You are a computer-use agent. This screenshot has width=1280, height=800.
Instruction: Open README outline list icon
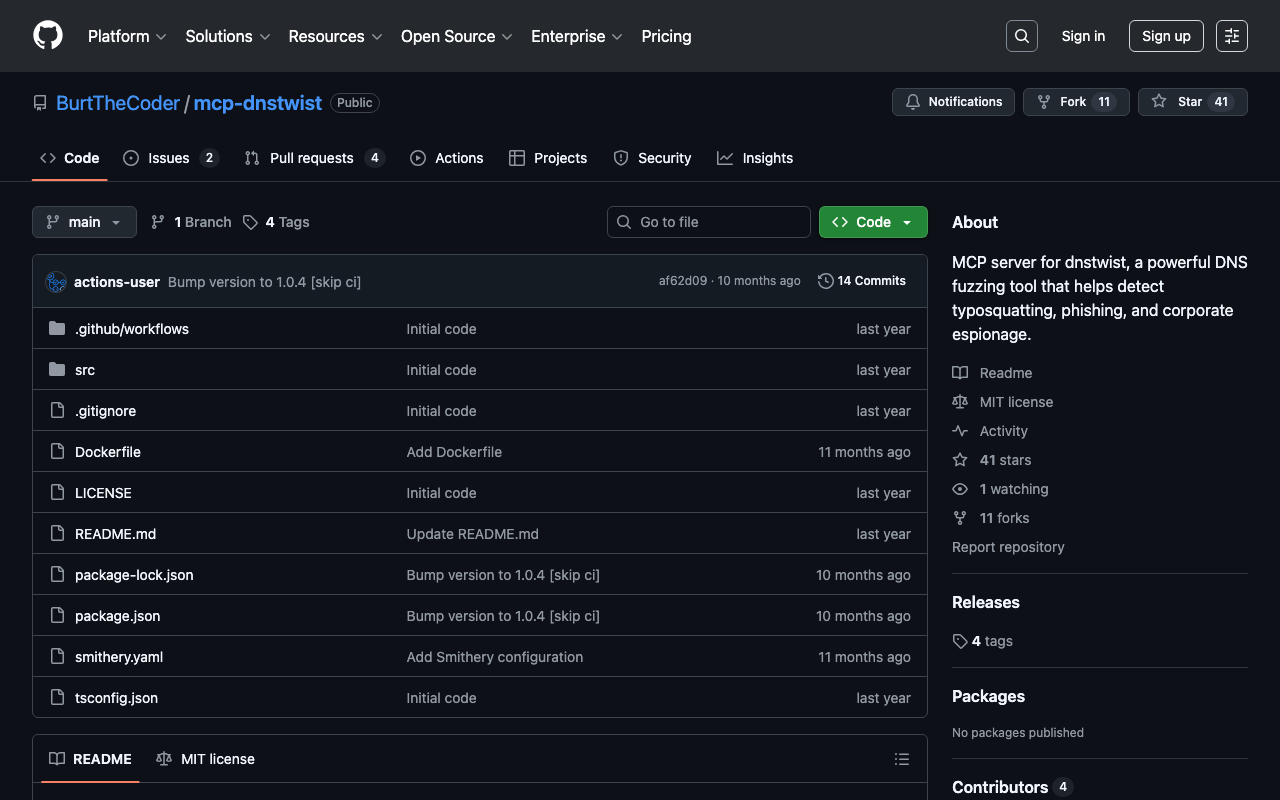pyautogui.click(x=901, y=760)
